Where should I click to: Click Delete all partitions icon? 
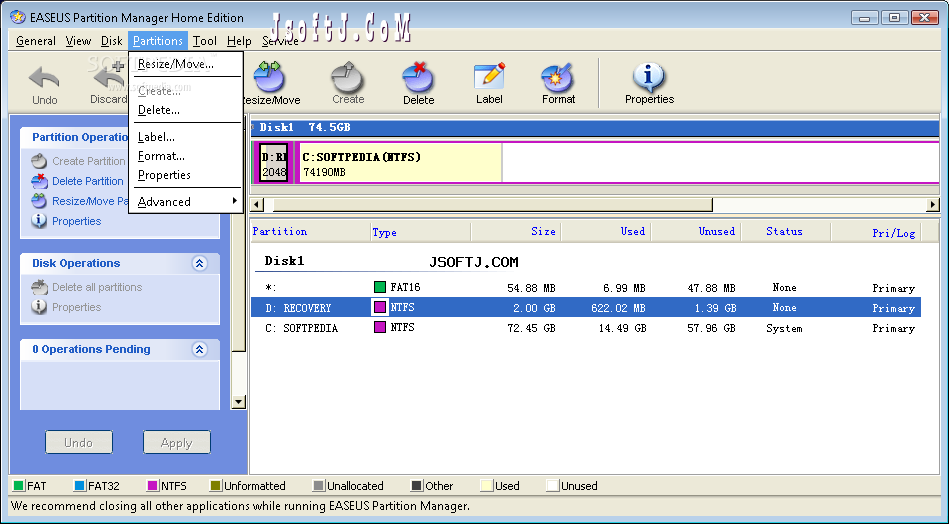point(39,287)
